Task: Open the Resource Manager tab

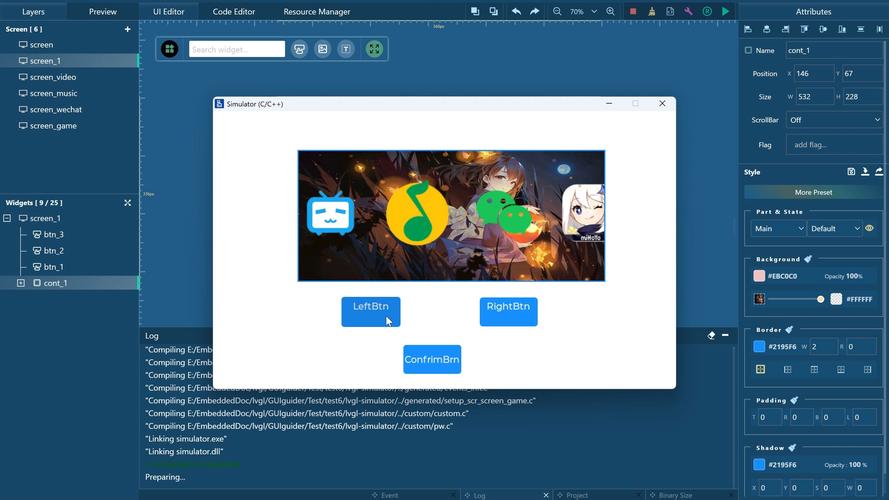Action: click(x=316, y=12)
